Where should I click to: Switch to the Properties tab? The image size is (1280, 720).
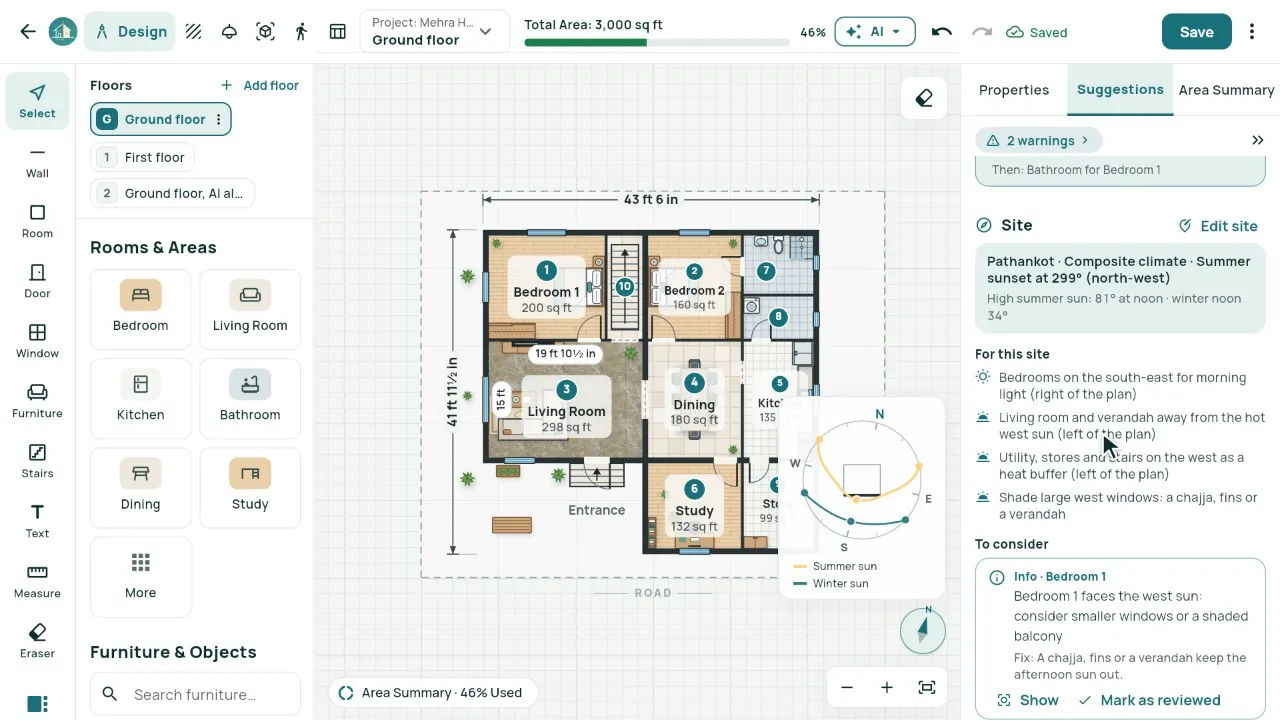(x=1014, y=90)
